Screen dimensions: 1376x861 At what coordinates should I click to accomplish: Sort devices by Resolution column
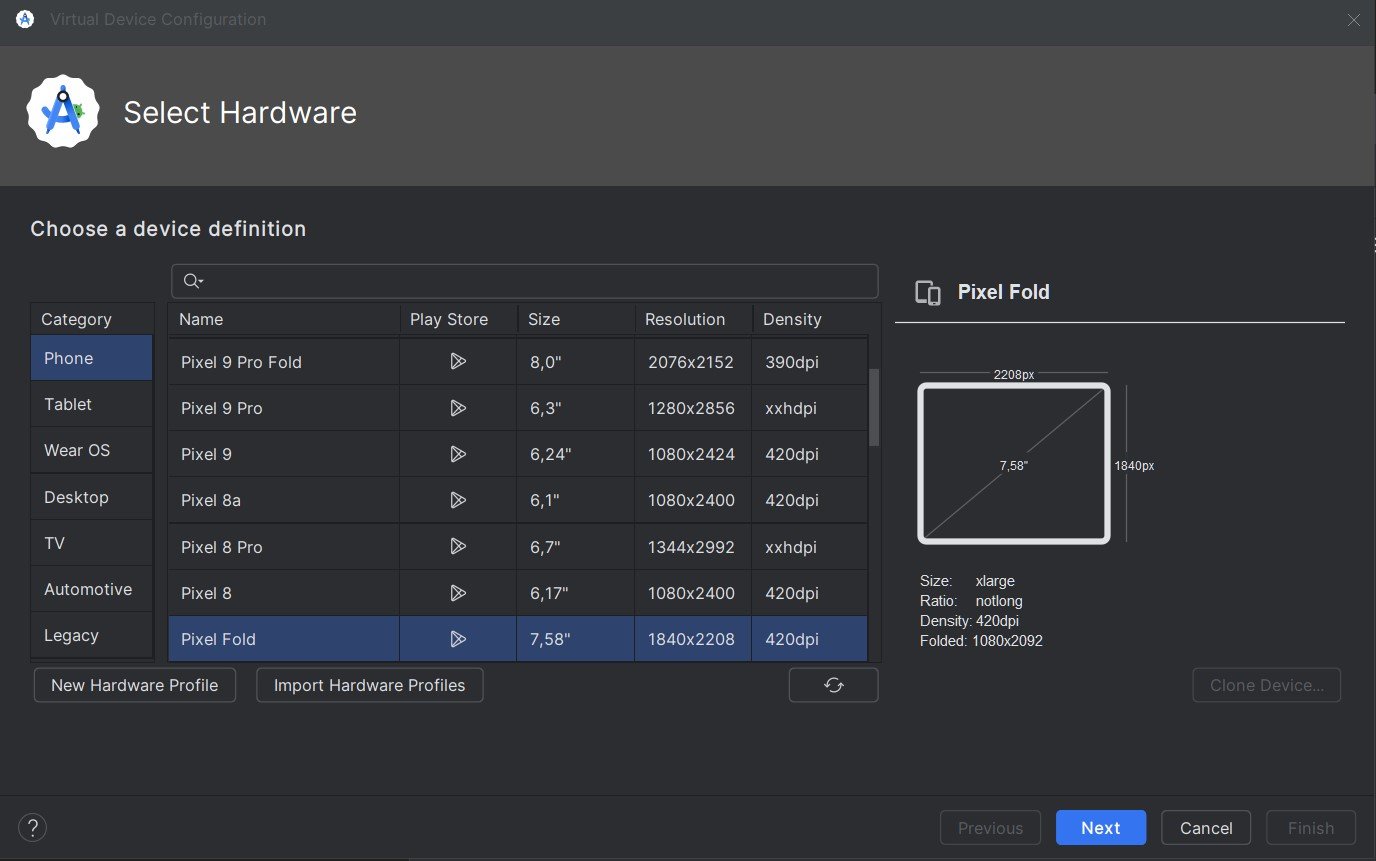pos(693,319)
